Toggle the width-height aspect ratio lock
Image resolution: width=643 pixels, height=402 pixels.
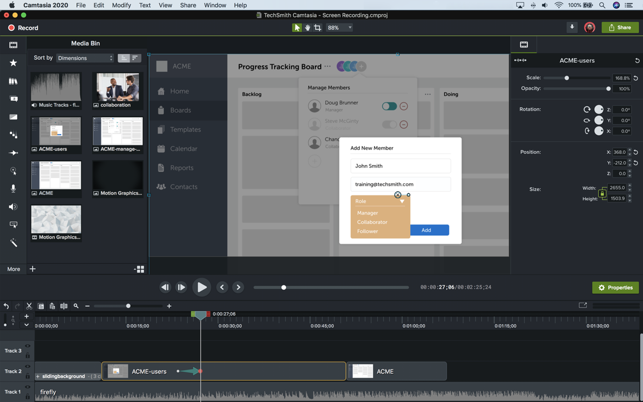coord(602,193)
